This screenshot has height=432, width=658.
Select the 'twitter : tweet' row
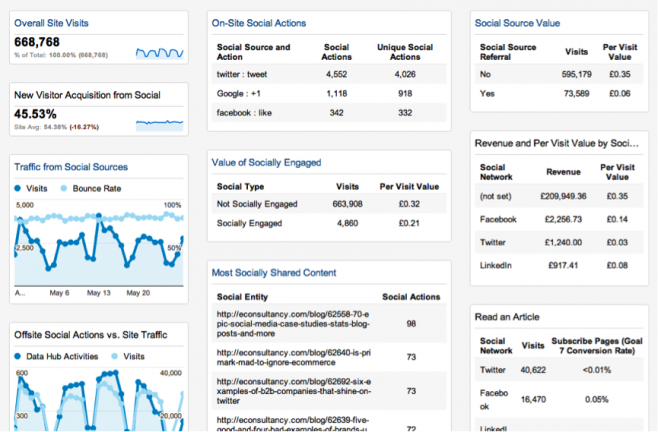[x=329, y=74]
